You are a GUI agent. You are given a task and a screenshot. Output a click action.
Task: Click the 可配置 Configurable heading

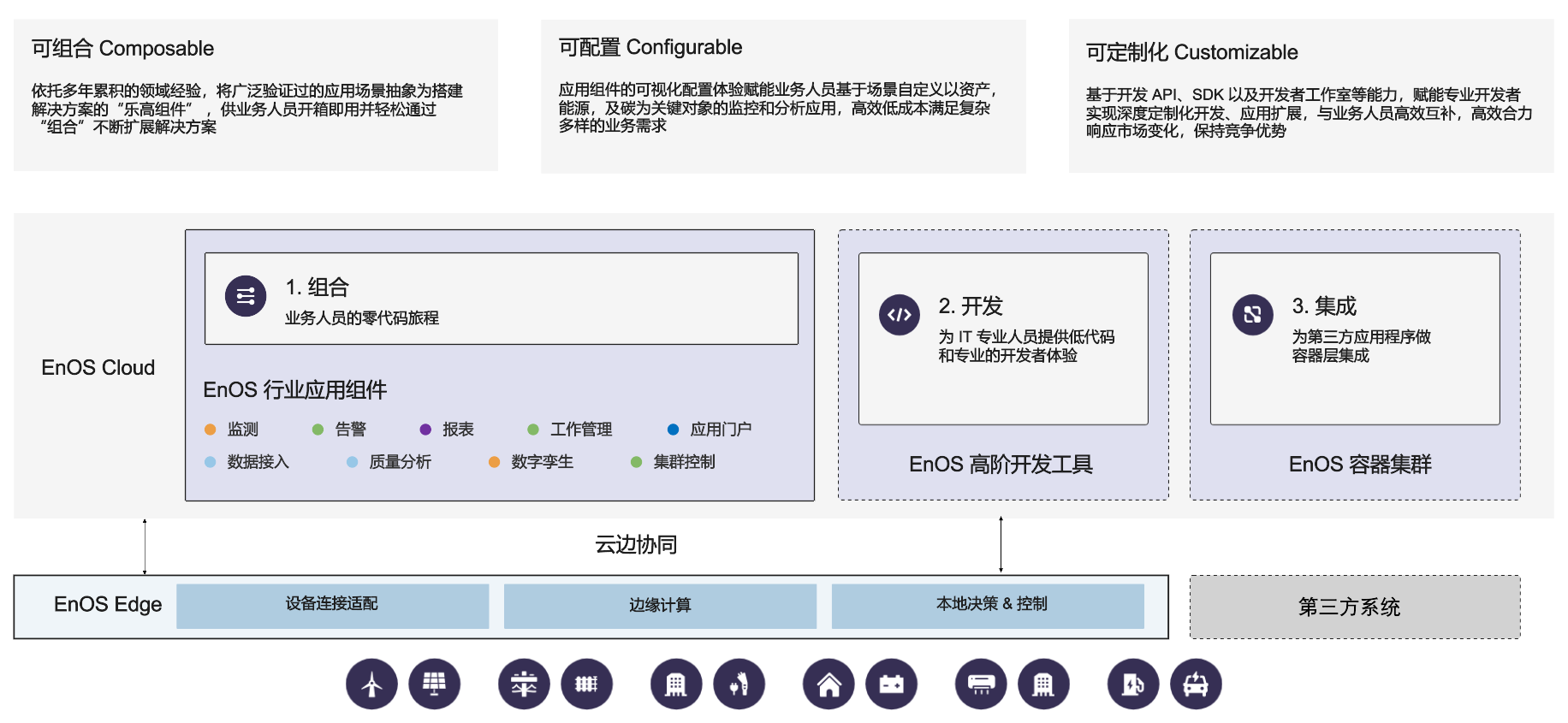(650, 47)
